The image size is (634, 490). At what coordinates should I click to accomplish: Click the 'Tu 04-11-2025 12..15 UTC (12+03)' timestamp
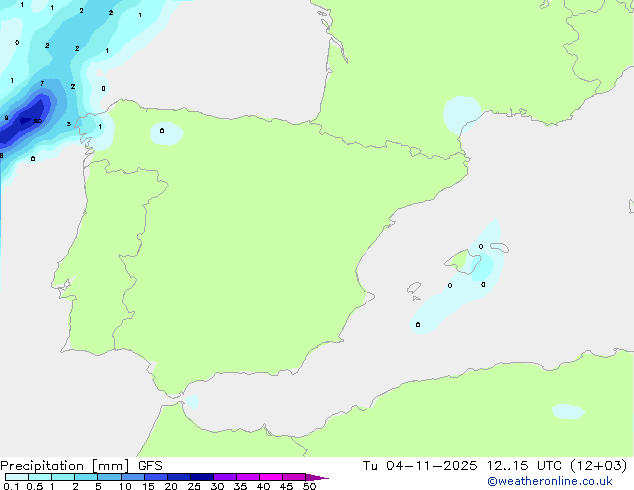tap(495, 466)
